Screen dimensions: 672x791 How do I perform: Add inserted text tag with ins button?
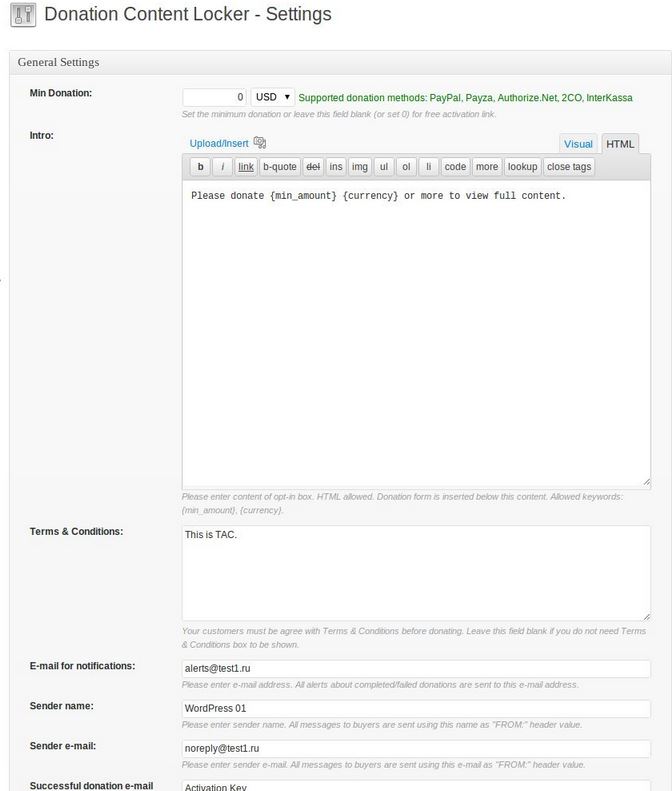click(x=336, y=166)
